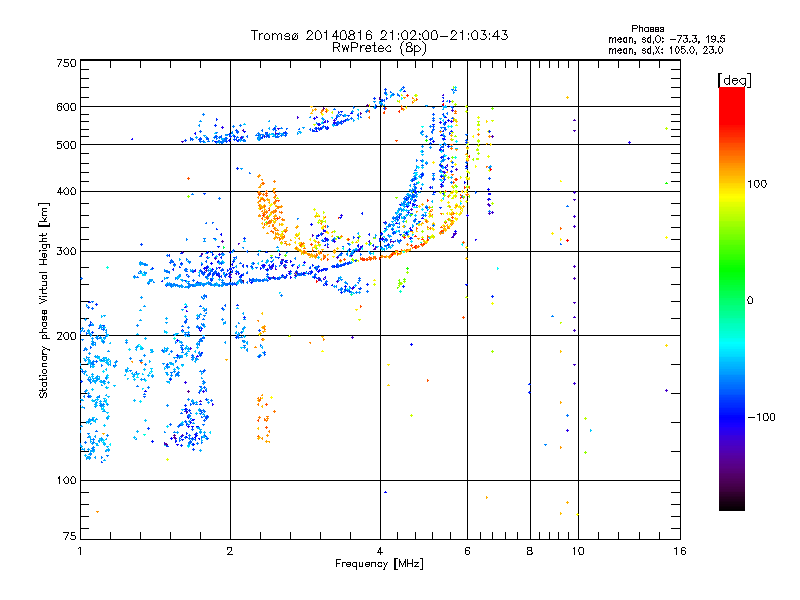Click the '[deg]' colorbar unit label

(734, 80)
